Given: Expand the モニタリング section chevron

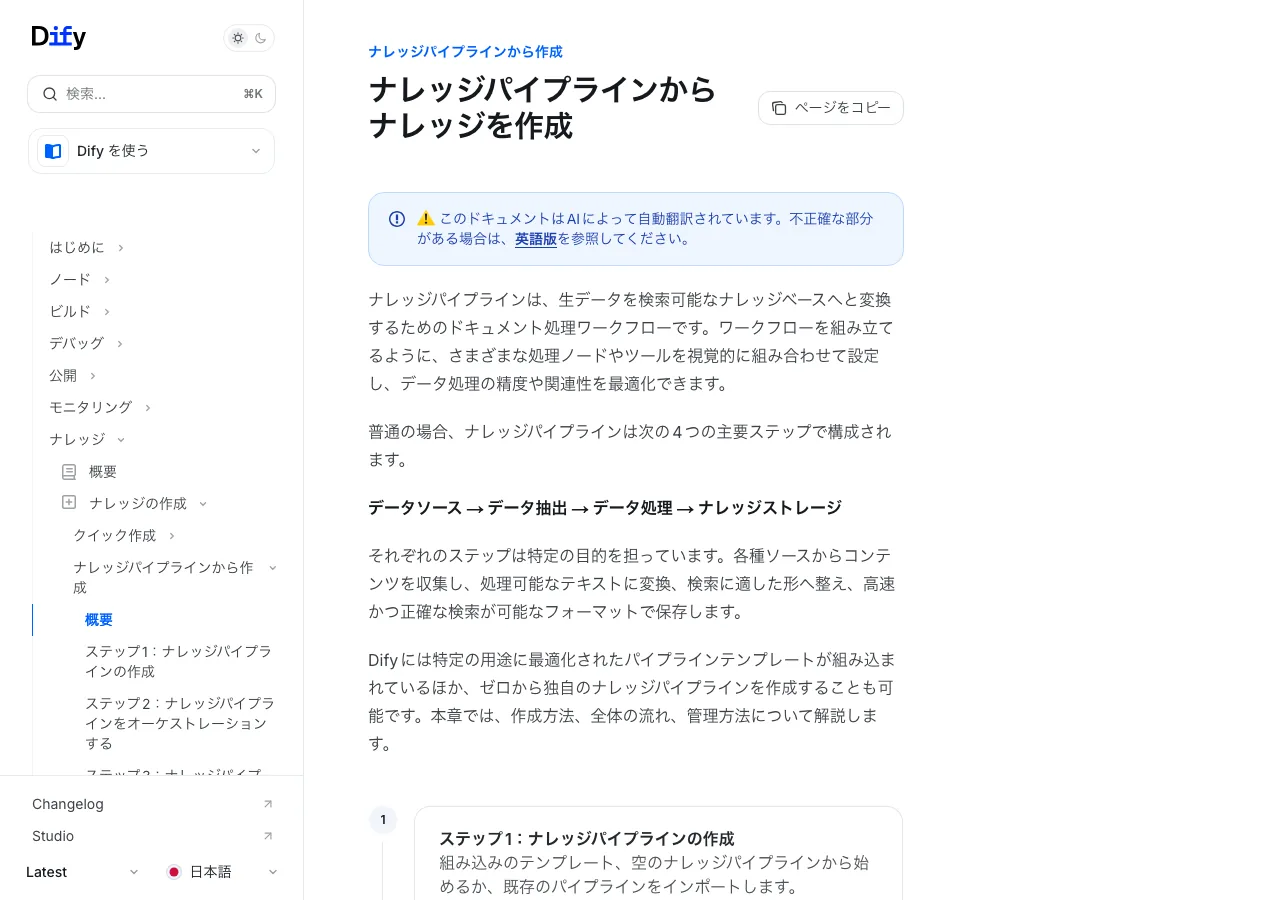Looking at the screenshot, I should pyautogui.click(x=147, y=407).
